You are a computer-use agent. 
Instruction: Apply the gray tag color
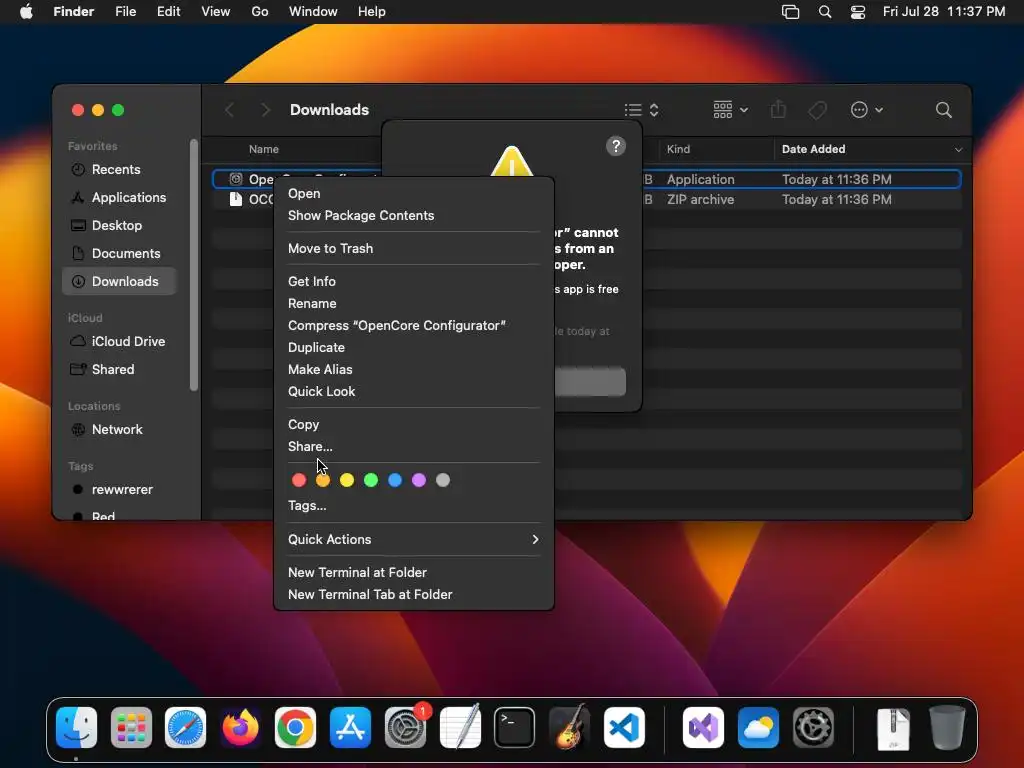tap(443, 480)
